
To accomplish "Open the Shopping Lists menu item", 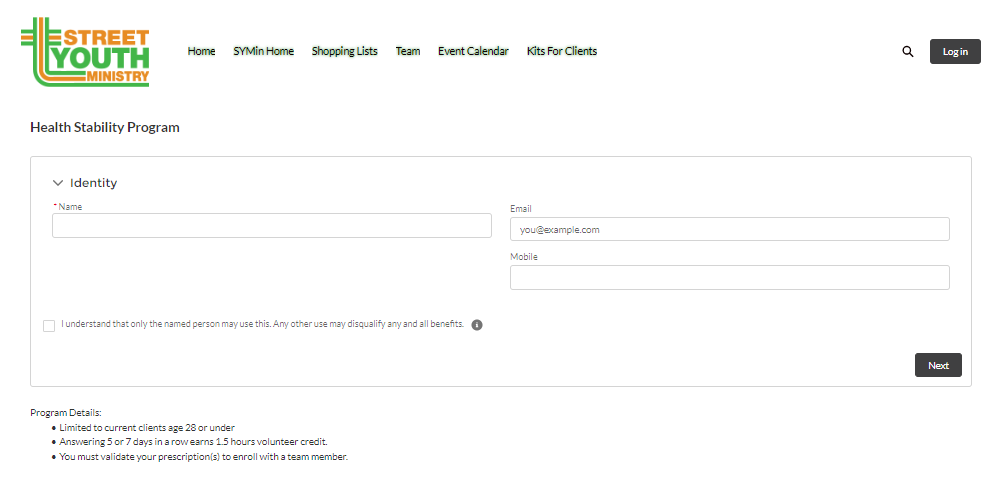I will (344, 51).
